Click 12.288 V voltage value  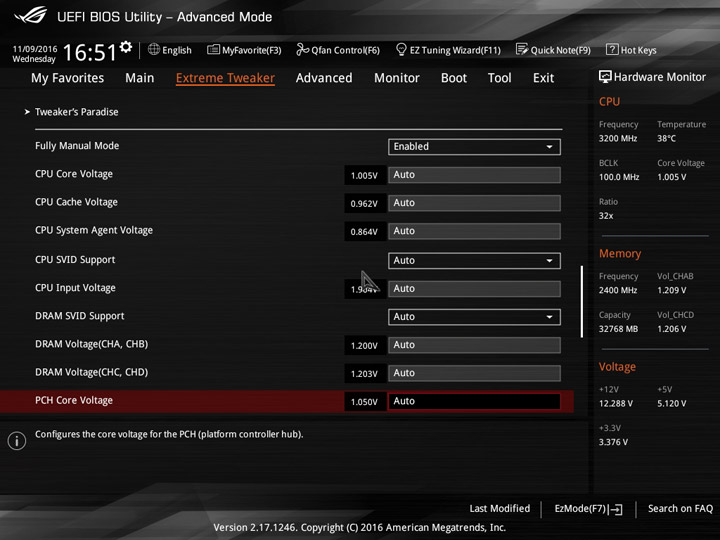(616, 403)
